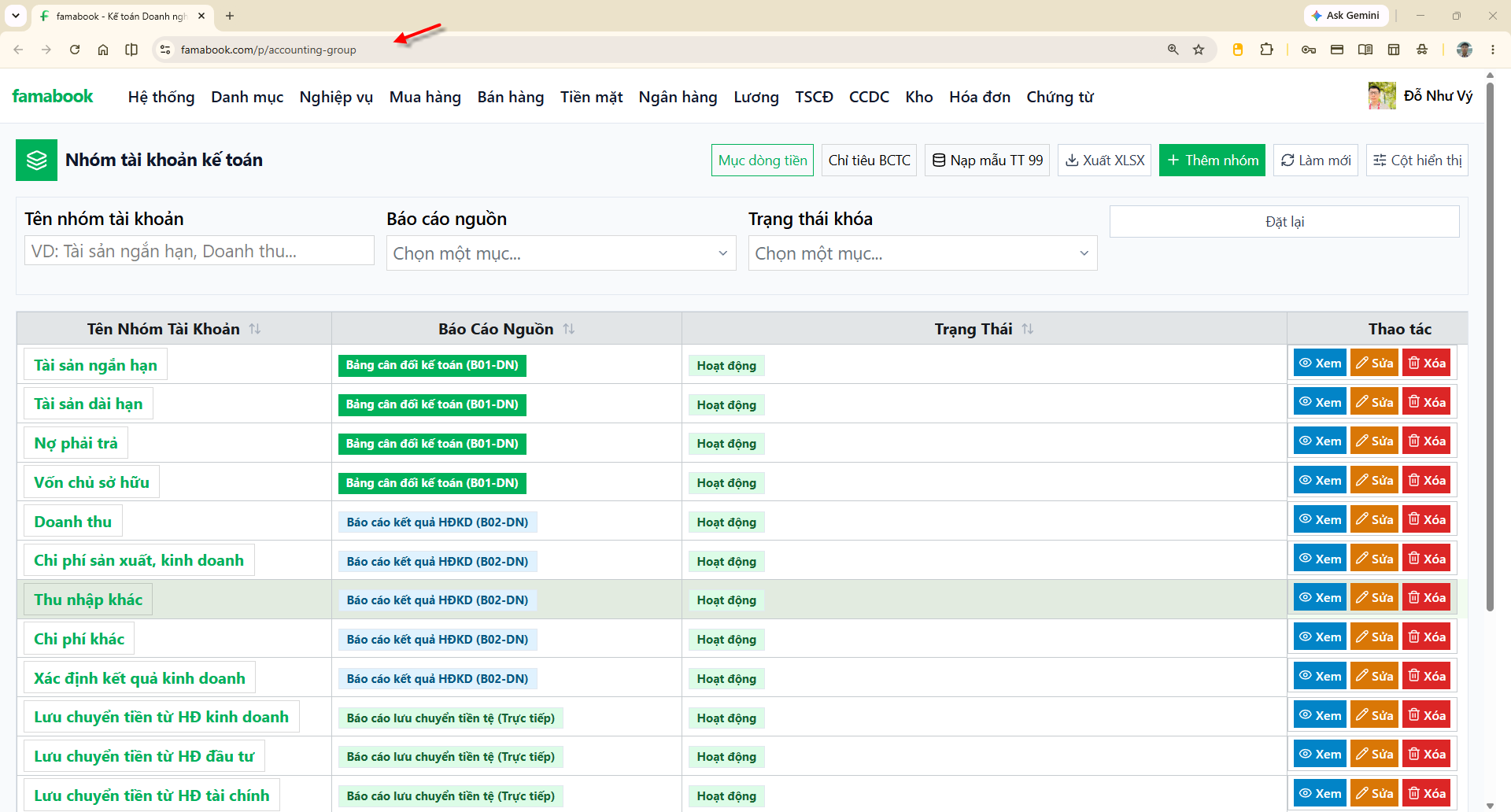Delete the Thu nhập khác row
The height and width of the screenshot is (812, 1511).
click(1426, 597)
